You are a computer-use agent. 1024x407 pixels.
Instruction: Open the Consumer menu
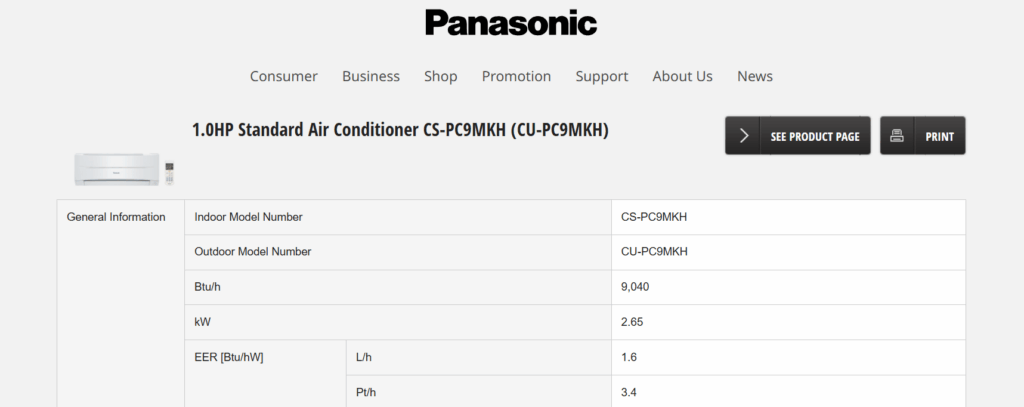(x=284, y=76)
